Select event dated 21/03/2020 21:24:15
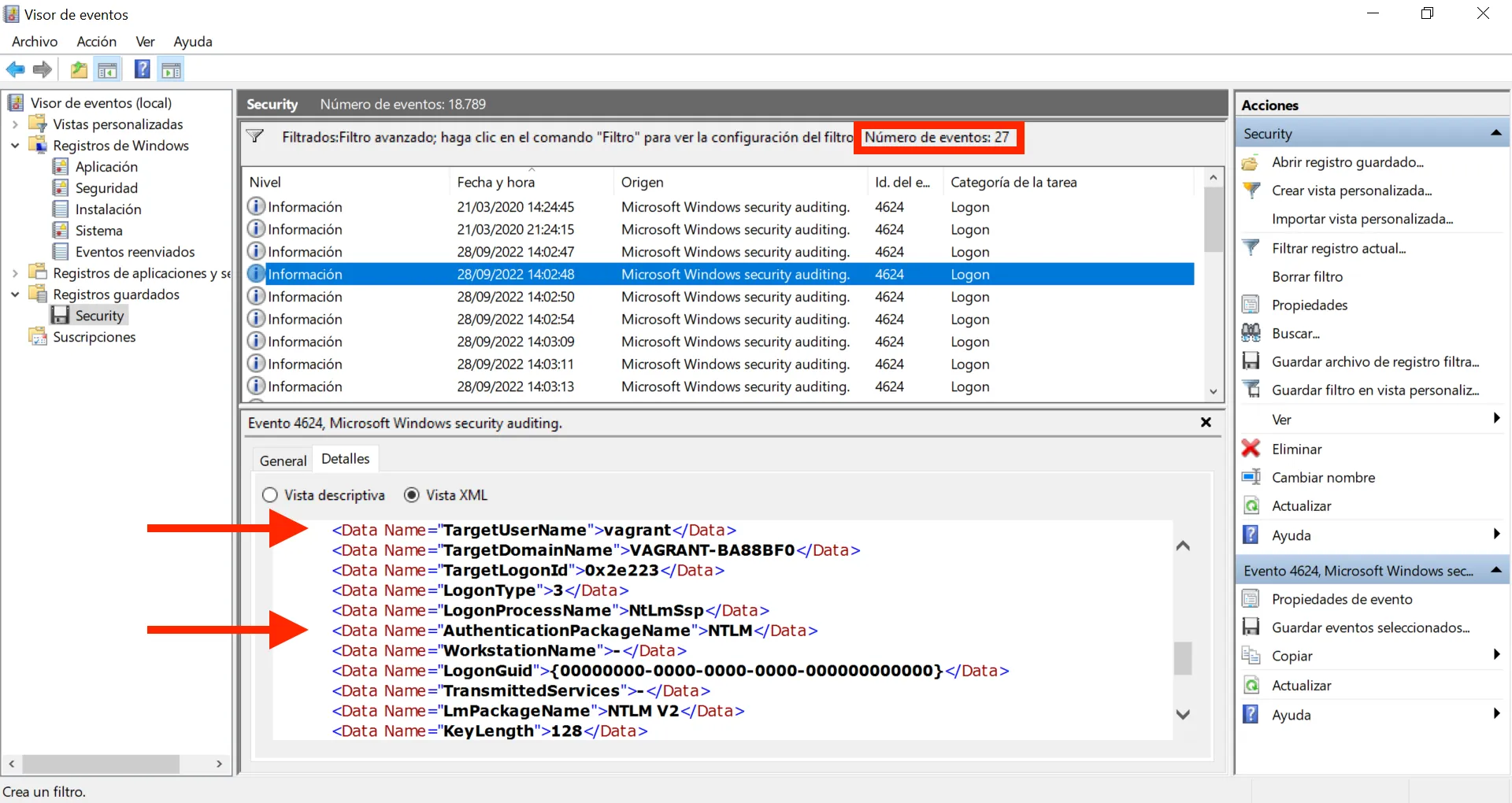 click(x=719, y=229)
